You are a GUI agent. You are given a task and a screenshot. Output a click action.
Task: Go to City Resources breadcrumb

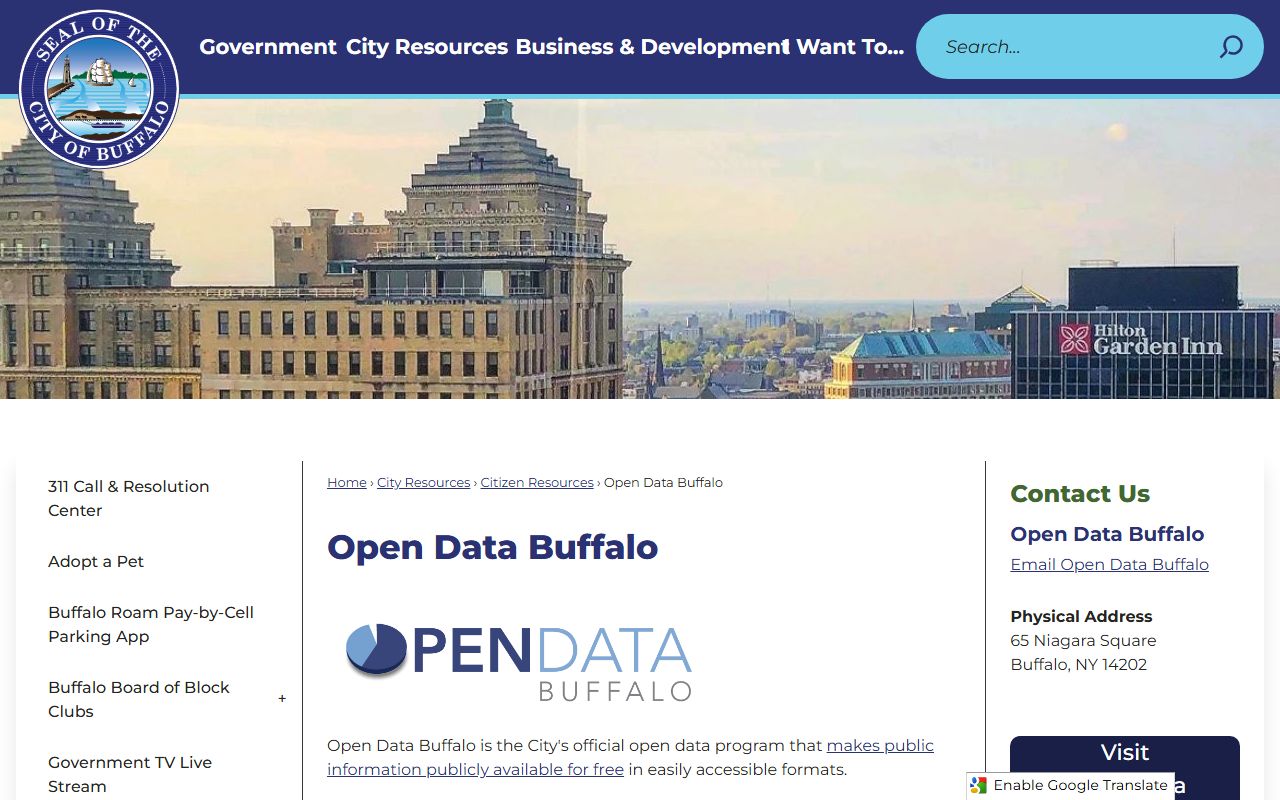click(423, 482)
